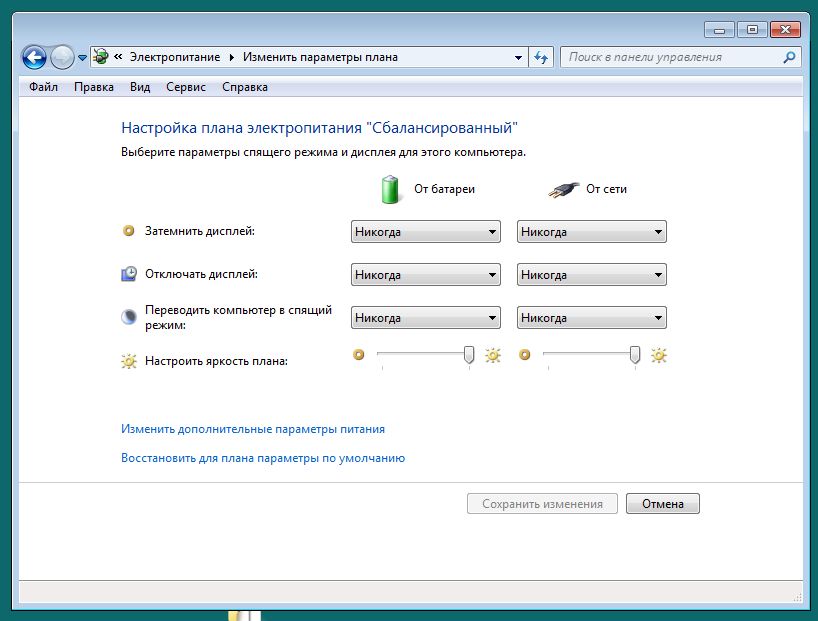Click the magnifier search icon
This screenshot has height=621, width=818.
(789, 57)
